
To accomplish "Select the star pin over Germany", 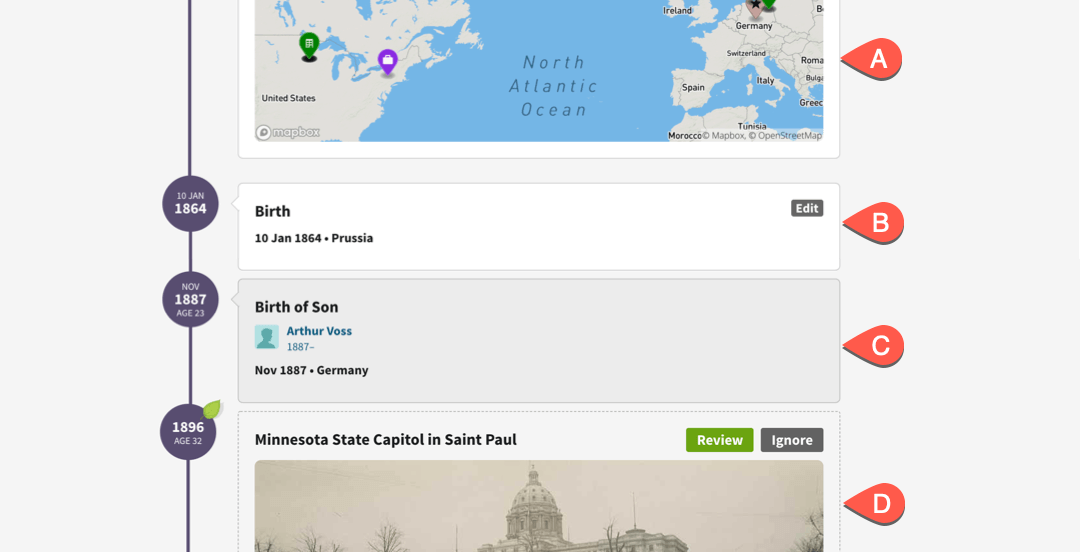I will point(755,7).
